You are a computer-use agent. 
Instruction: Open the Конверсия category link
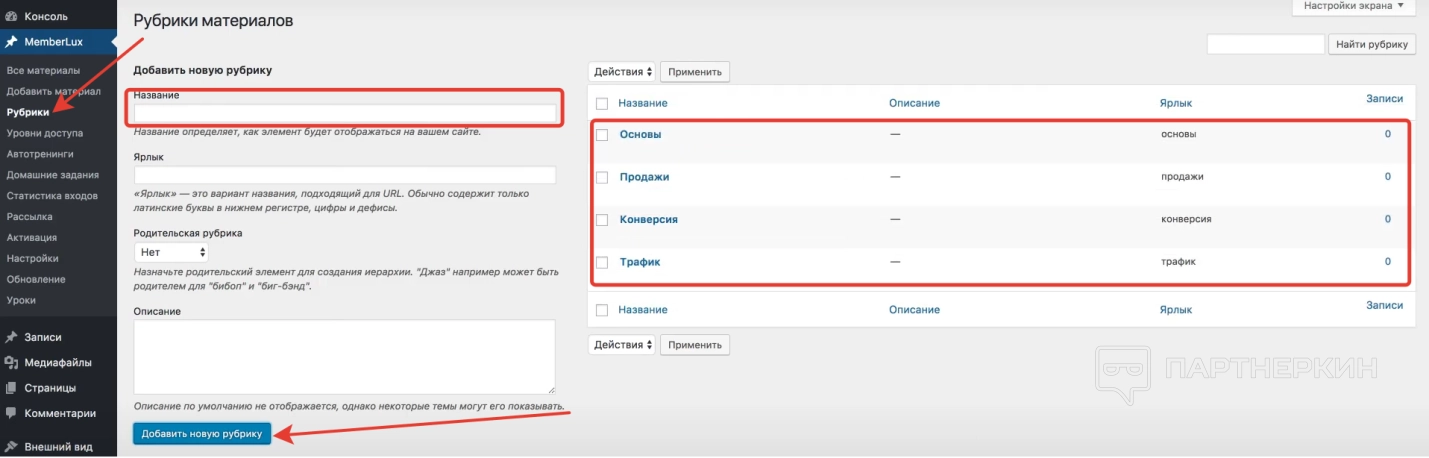point(649,219)
